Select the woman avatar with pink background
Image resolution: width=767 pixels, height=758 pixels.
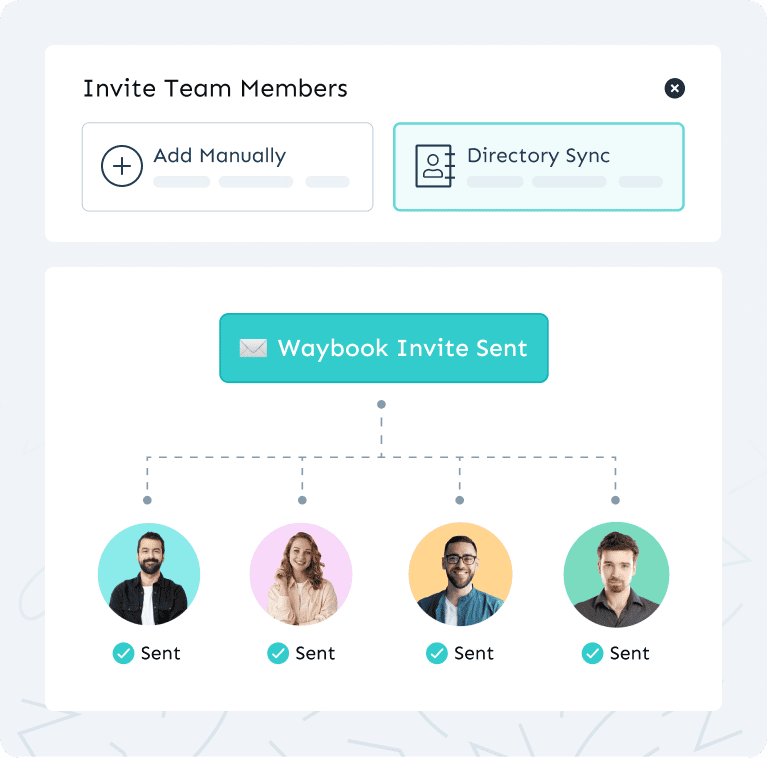point(301,574)
